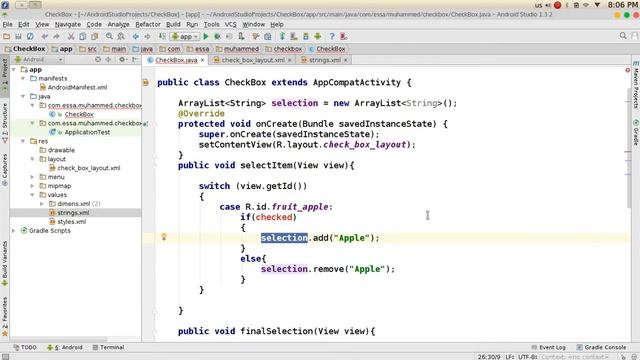
Task: Select ApplicationTest in project tree
Action: click(x=87, y=132)
